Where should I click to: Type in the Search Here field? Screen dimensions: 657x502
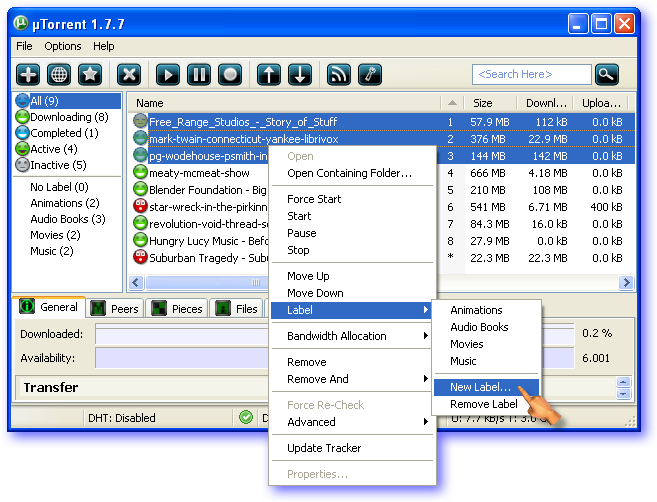click(x=530, y=74)
